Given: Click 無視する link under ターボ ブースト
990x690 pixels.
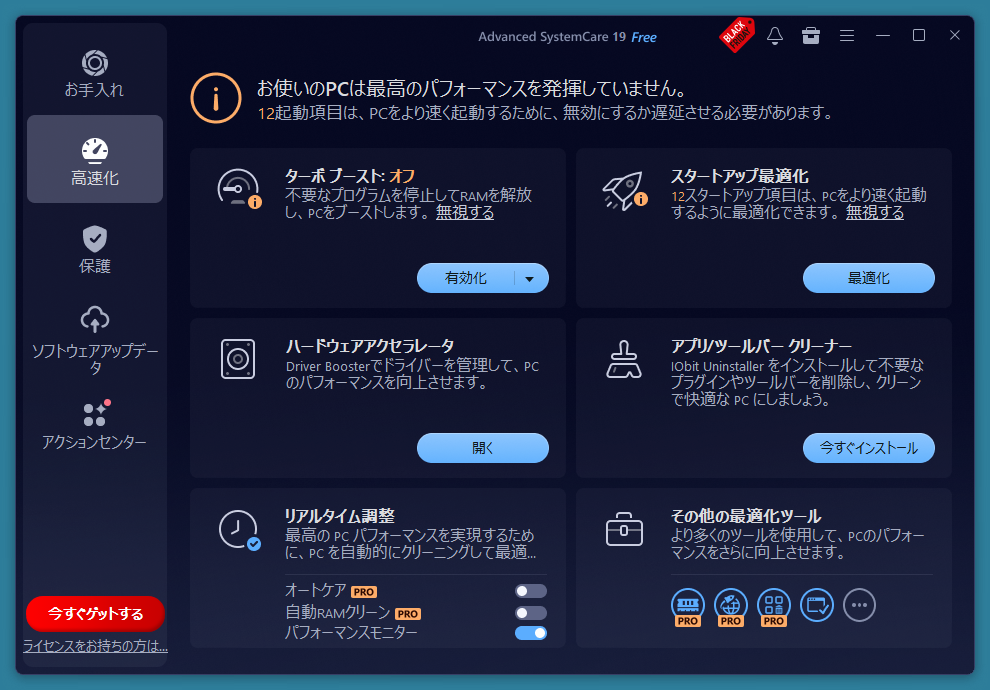Looking at the screenshot, I should pos(464,212).
